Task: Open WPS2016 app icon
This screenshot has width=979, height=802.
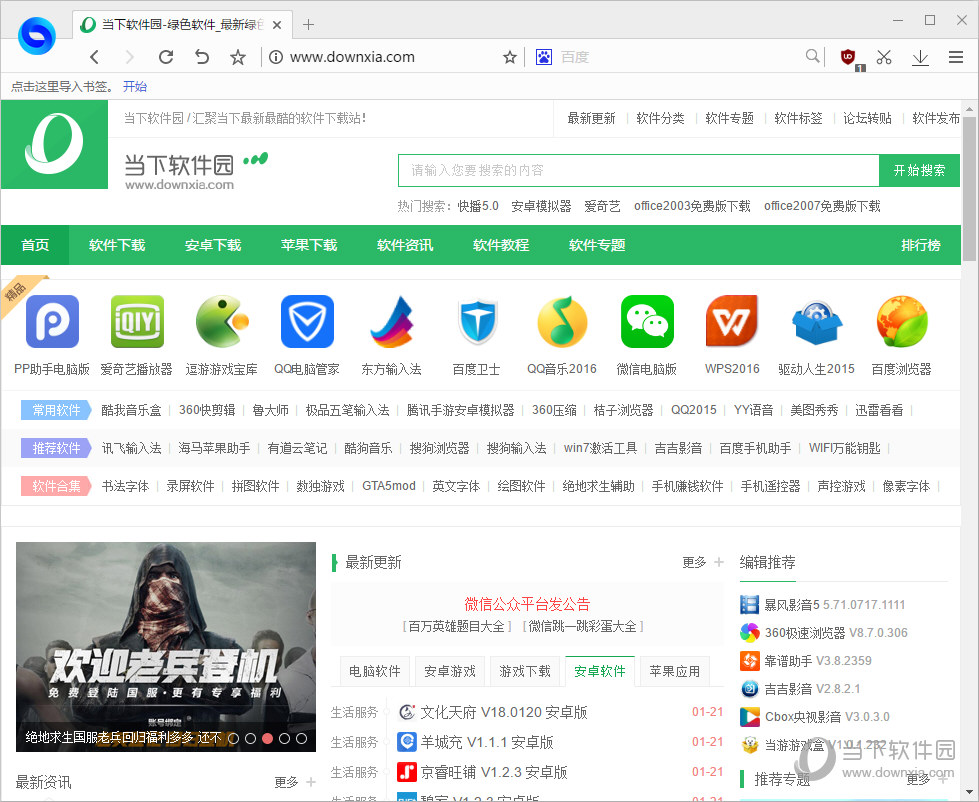Action: click(732, 320)
